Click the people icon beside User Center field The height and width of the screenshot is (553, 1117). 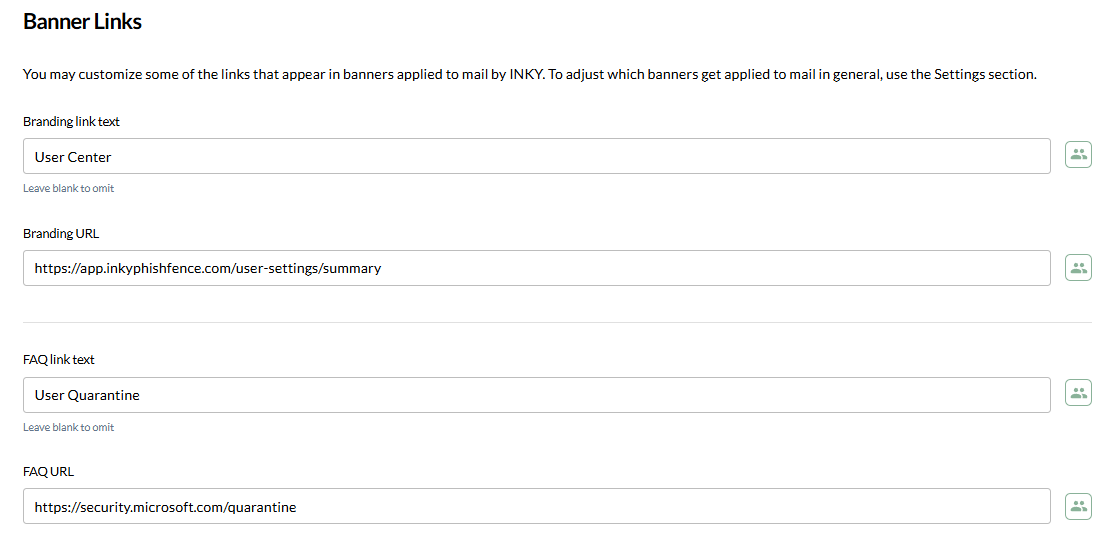pos(1078,155)
